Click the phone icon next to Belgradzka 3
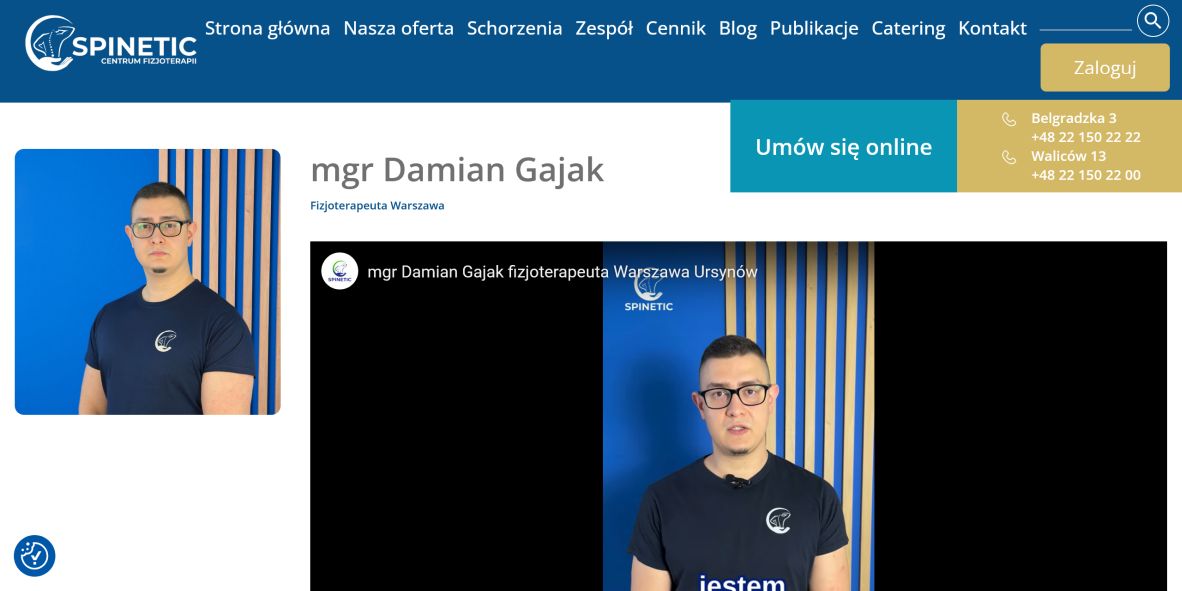Screen dimensions: 1182x591 click(1009, 119)
